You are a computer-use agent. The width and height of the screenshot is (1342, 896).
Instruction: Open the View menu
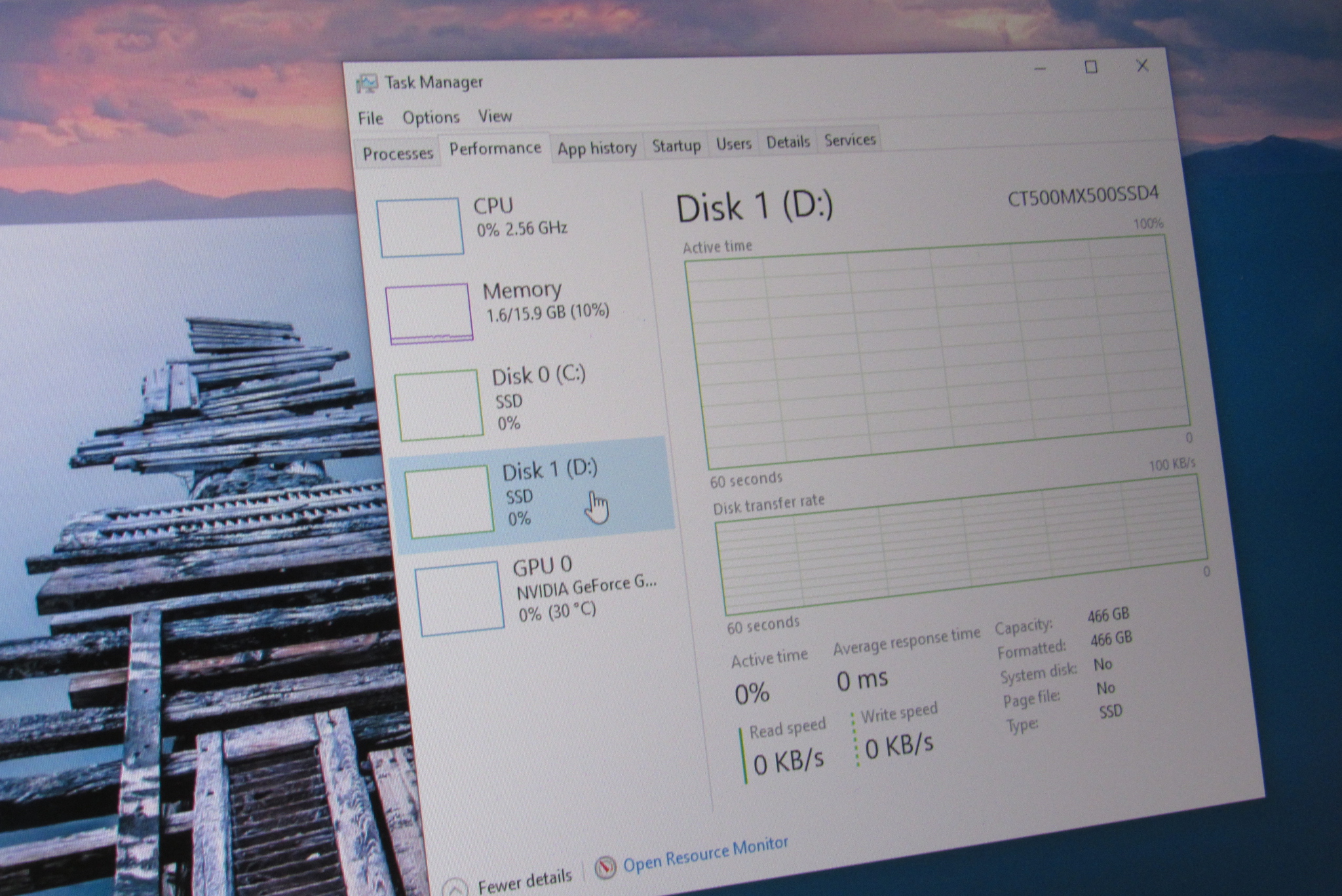click(x=494, y=117)
